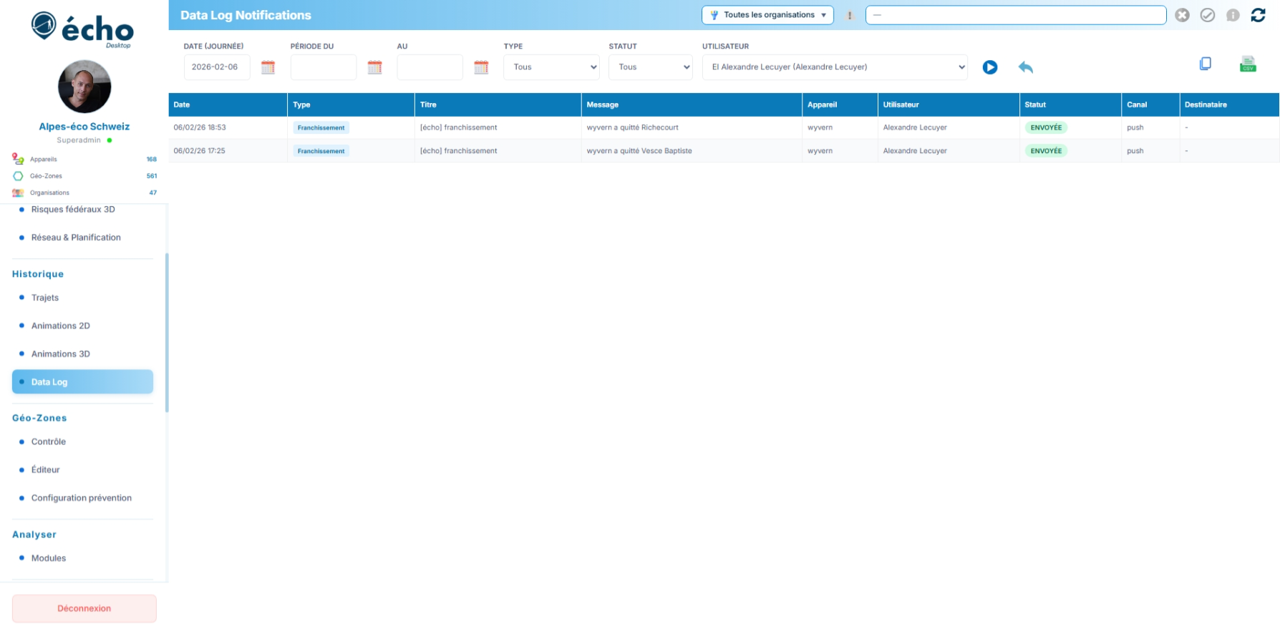Click the Déconnexion button
The image size is (1280, 634).
pyautogui.click(x=83, y=608)
